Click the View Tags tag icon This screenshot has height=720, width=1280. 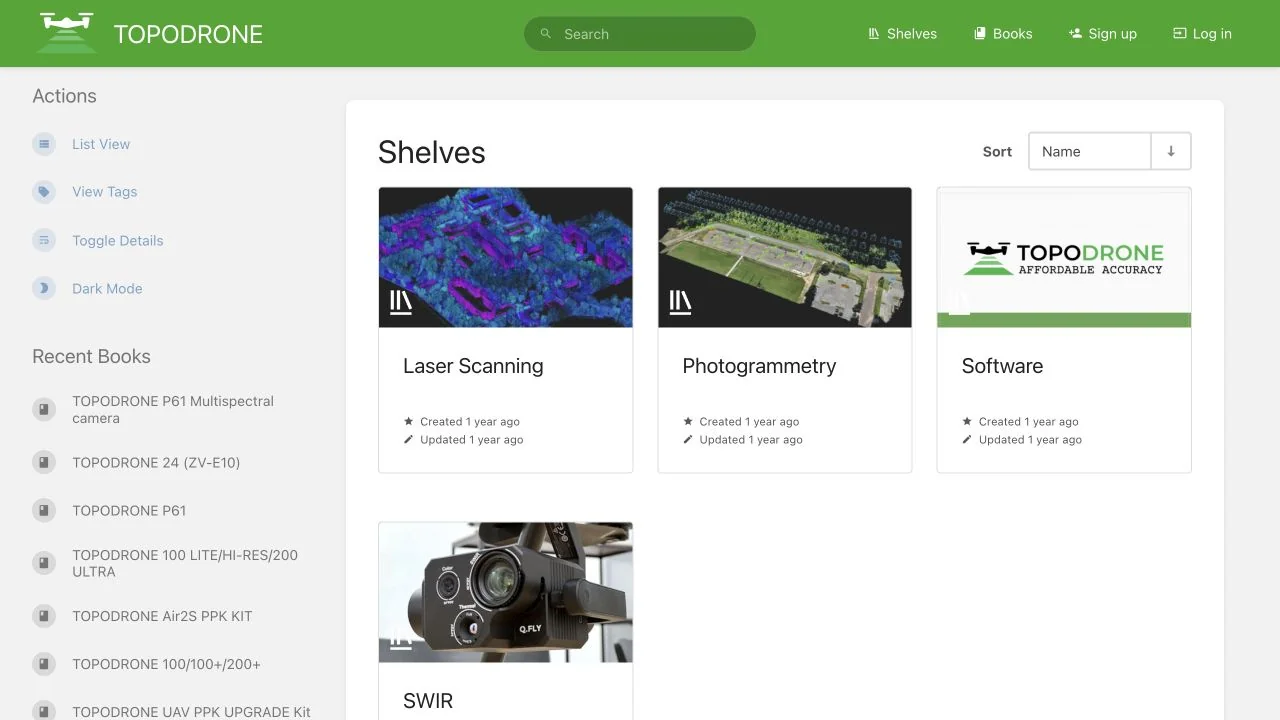tap(44, 192)
